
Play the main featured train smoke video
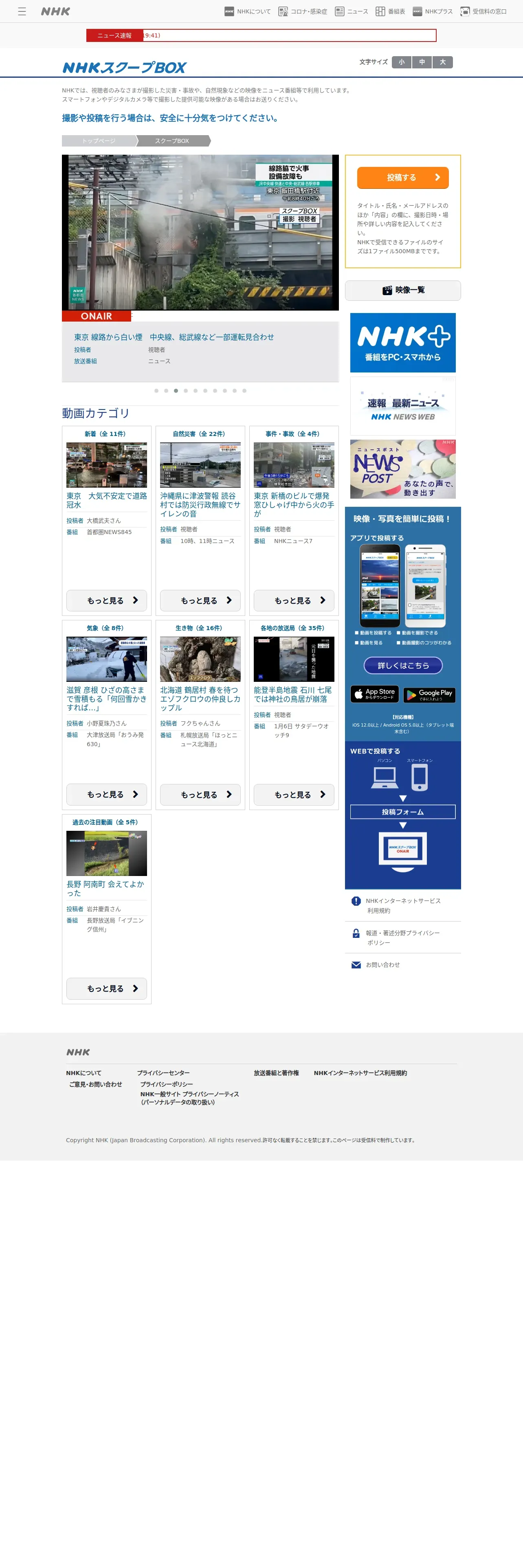(x=200, y=232)
